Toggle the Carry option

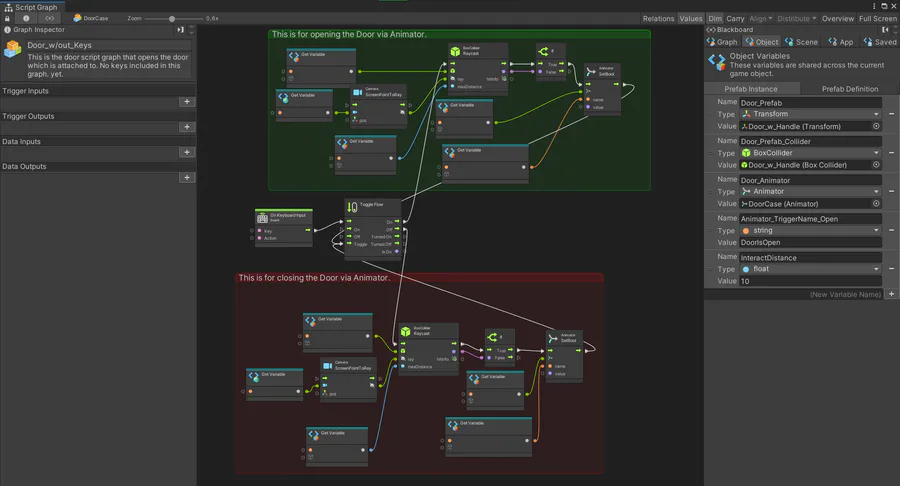735,18
